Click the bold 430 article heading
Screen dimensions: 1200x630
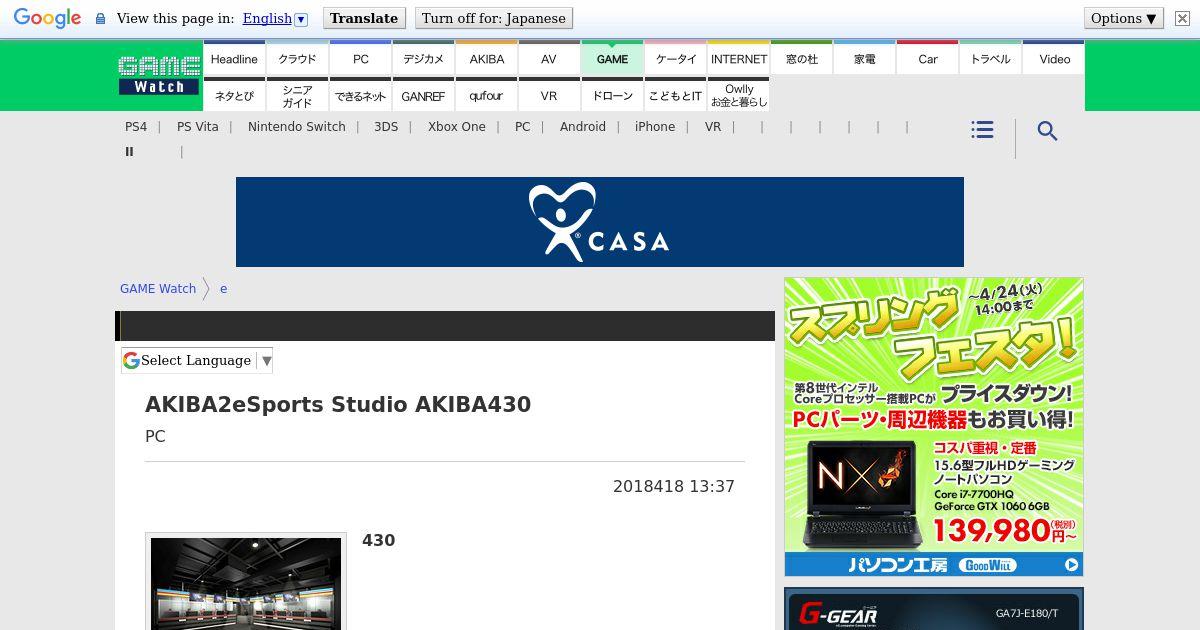pyautogui.click(x=378, y=541)
